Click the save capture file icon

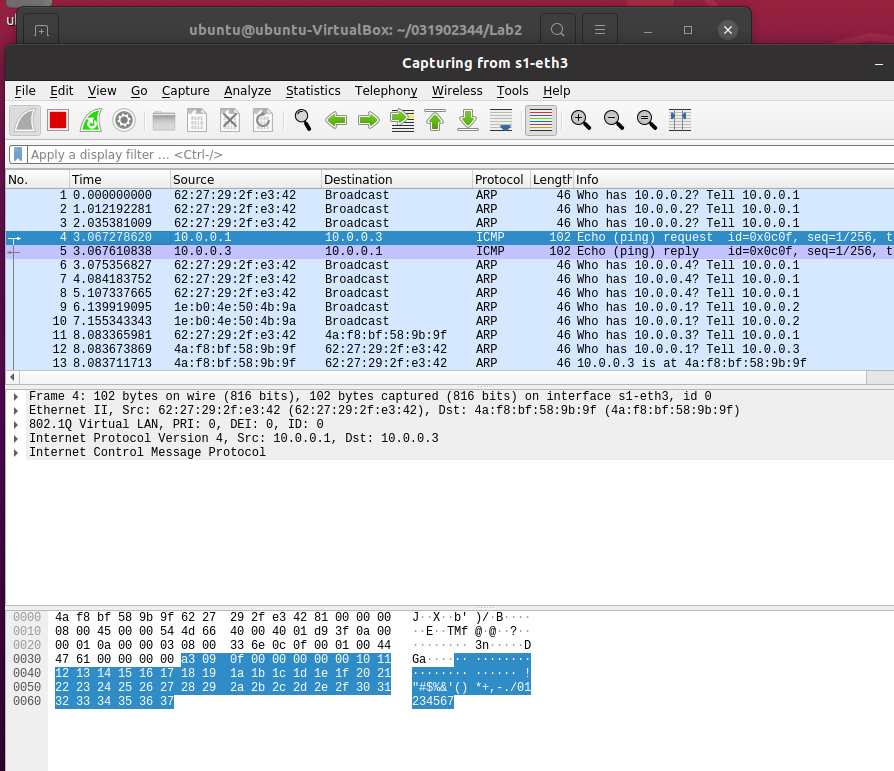click(x=197, y=120)
